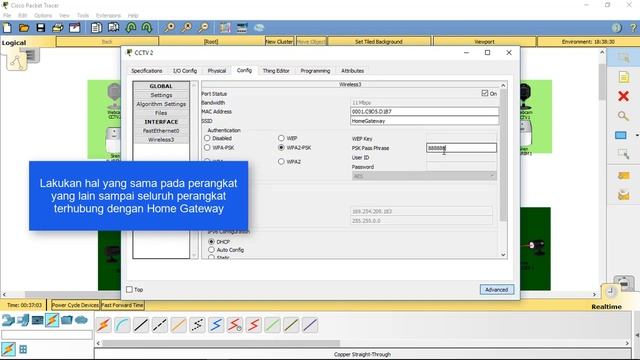Select the Add Simple PDU envelope

click(623, 176)
